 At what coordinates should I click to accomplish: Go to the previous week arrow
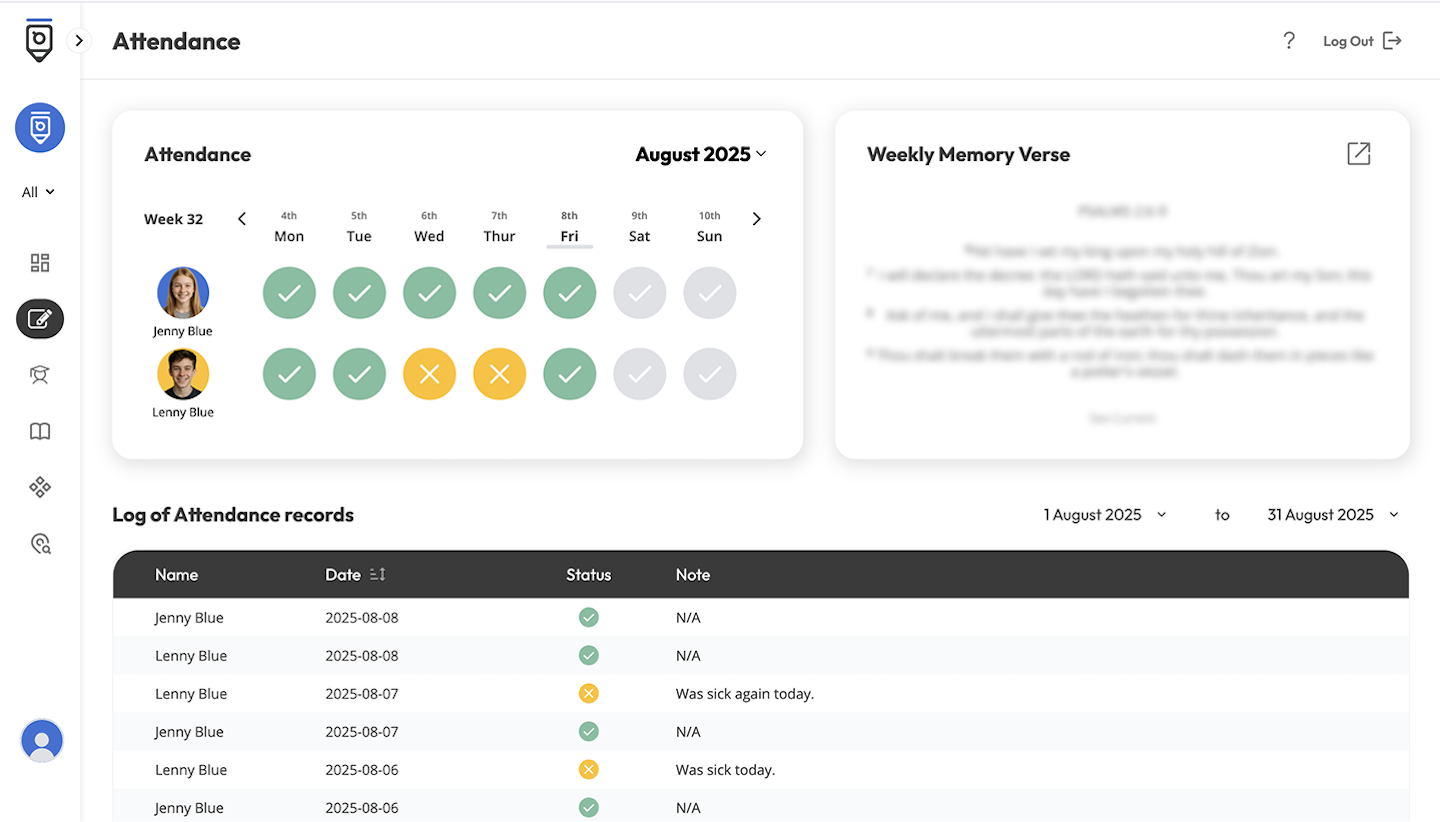(x=242, y=219)
